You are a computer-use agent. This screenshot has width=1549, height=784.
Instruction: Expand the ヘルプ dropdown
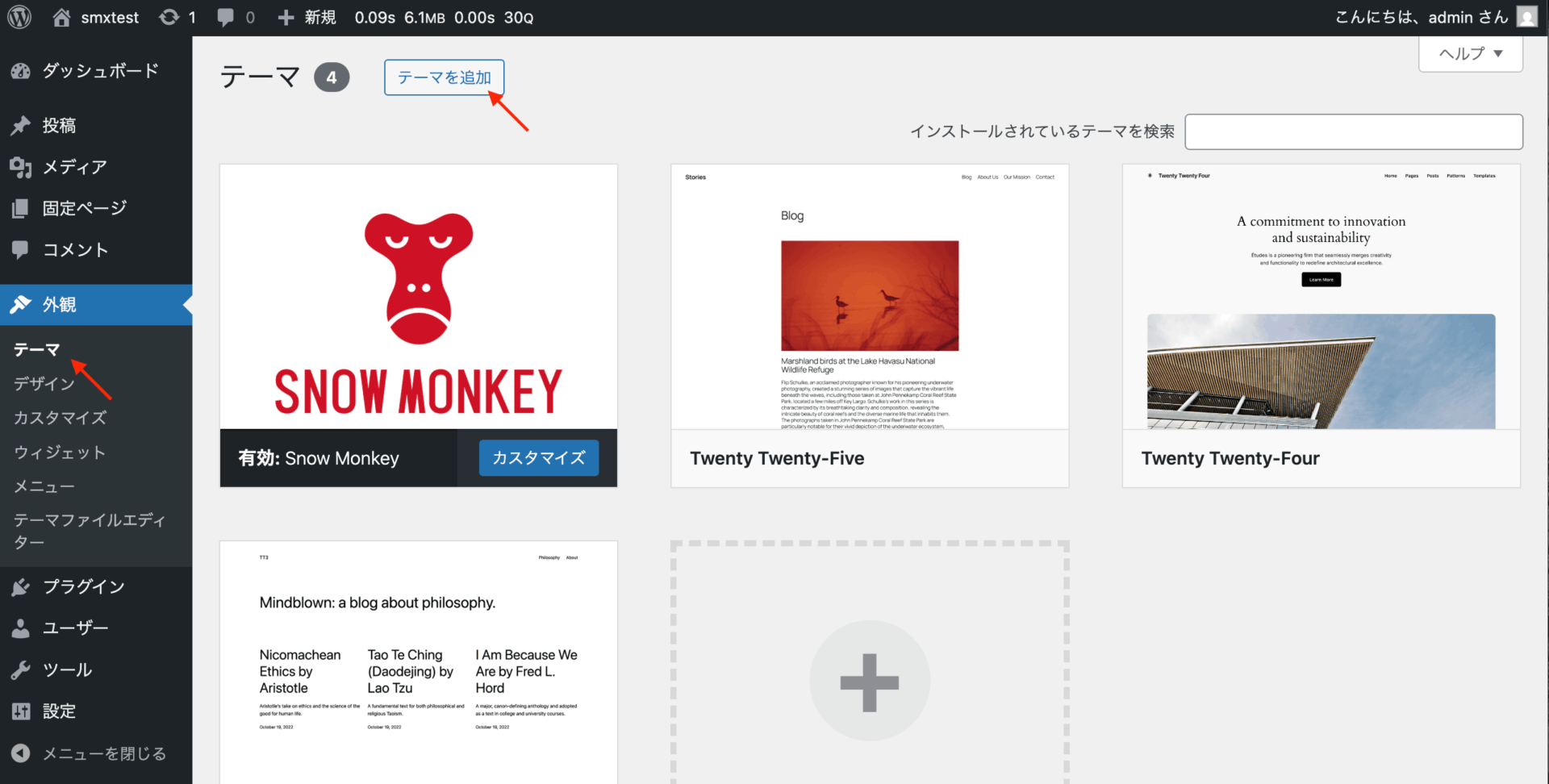tap(1471, 53)
